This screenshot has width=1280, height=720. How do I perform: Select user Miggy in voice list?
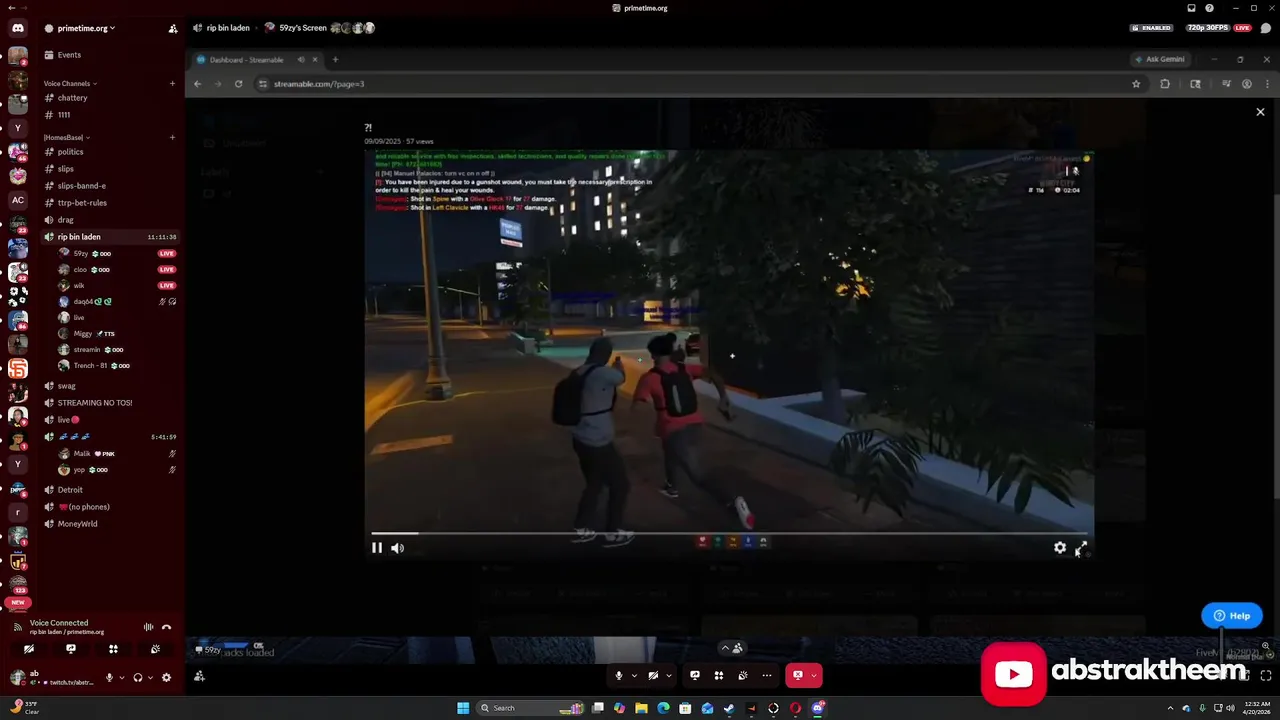point(82,334)
